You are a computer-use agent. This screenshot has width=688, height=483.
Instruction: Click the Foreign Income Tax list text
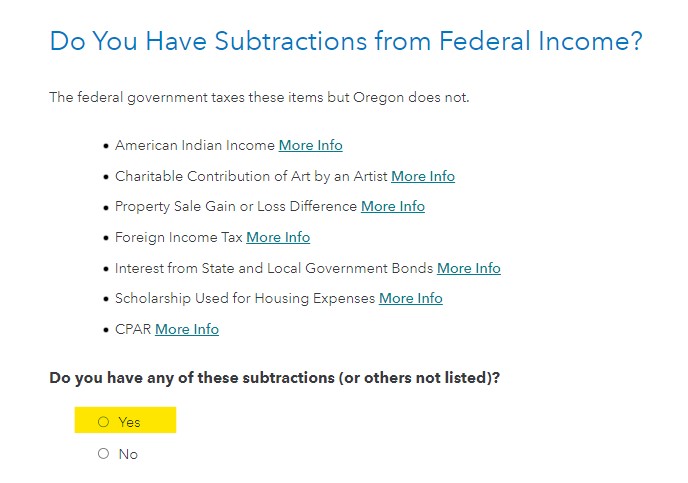point(179,237)
